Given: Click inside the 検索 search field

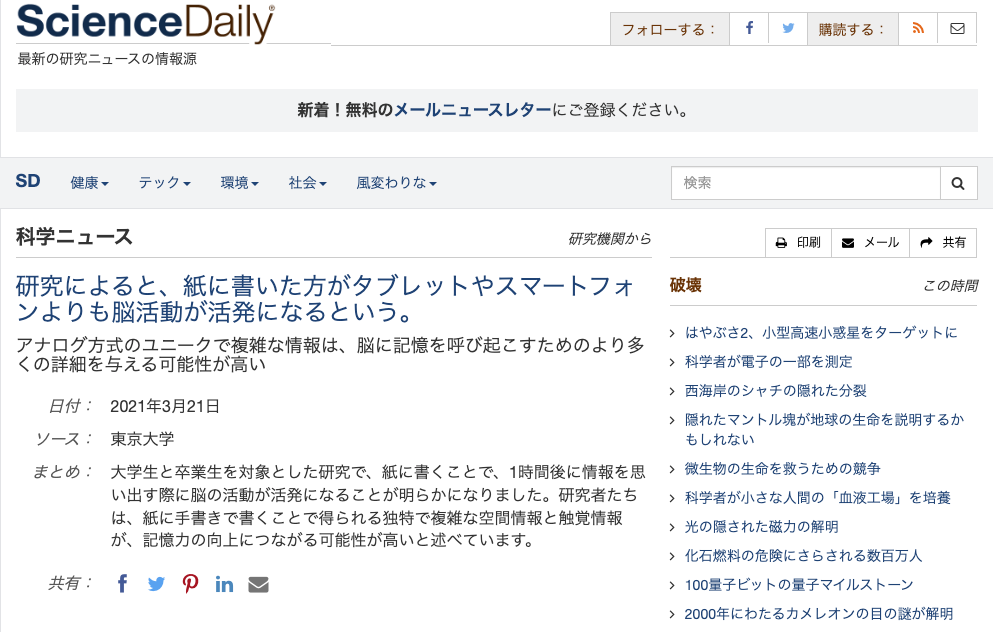Looking at the screenshot, I should (x=805, y=184).
